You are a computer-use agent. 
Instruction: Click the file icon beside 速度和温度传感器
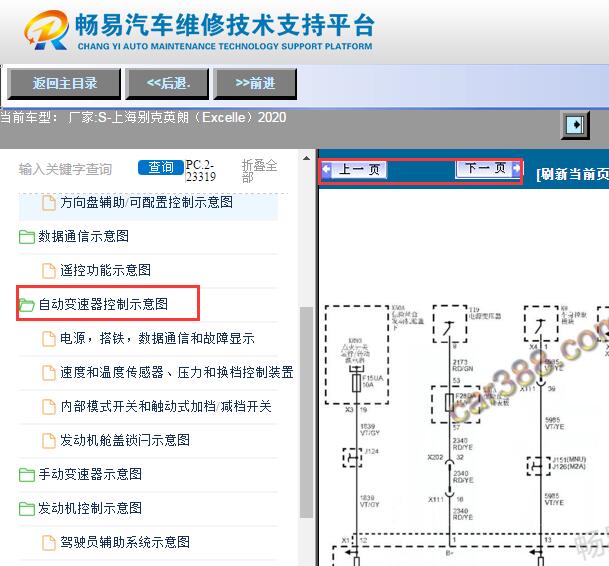coord(49,373)
